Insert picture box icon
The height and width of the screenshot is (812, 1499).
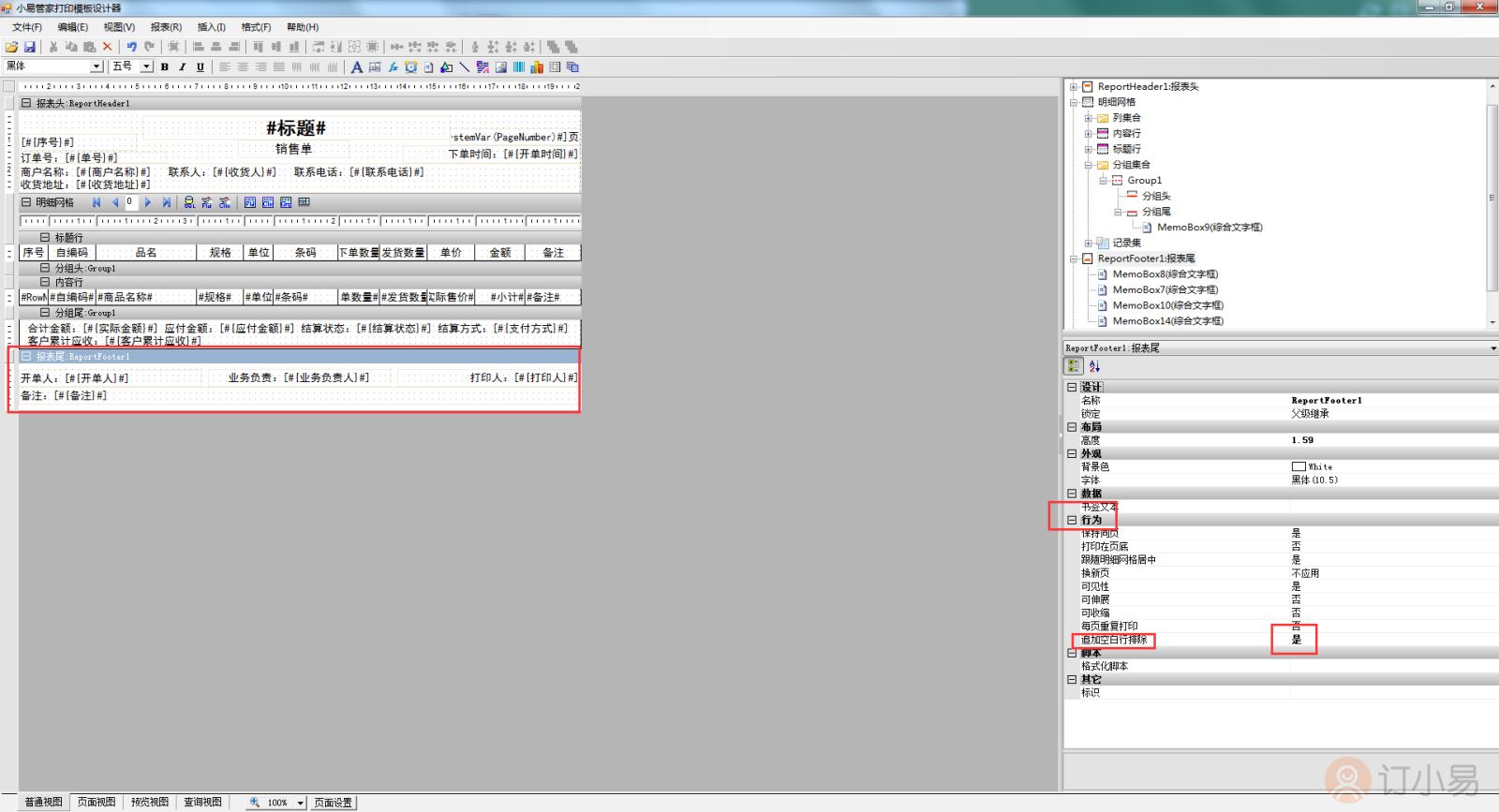click(x=501, y=67)
